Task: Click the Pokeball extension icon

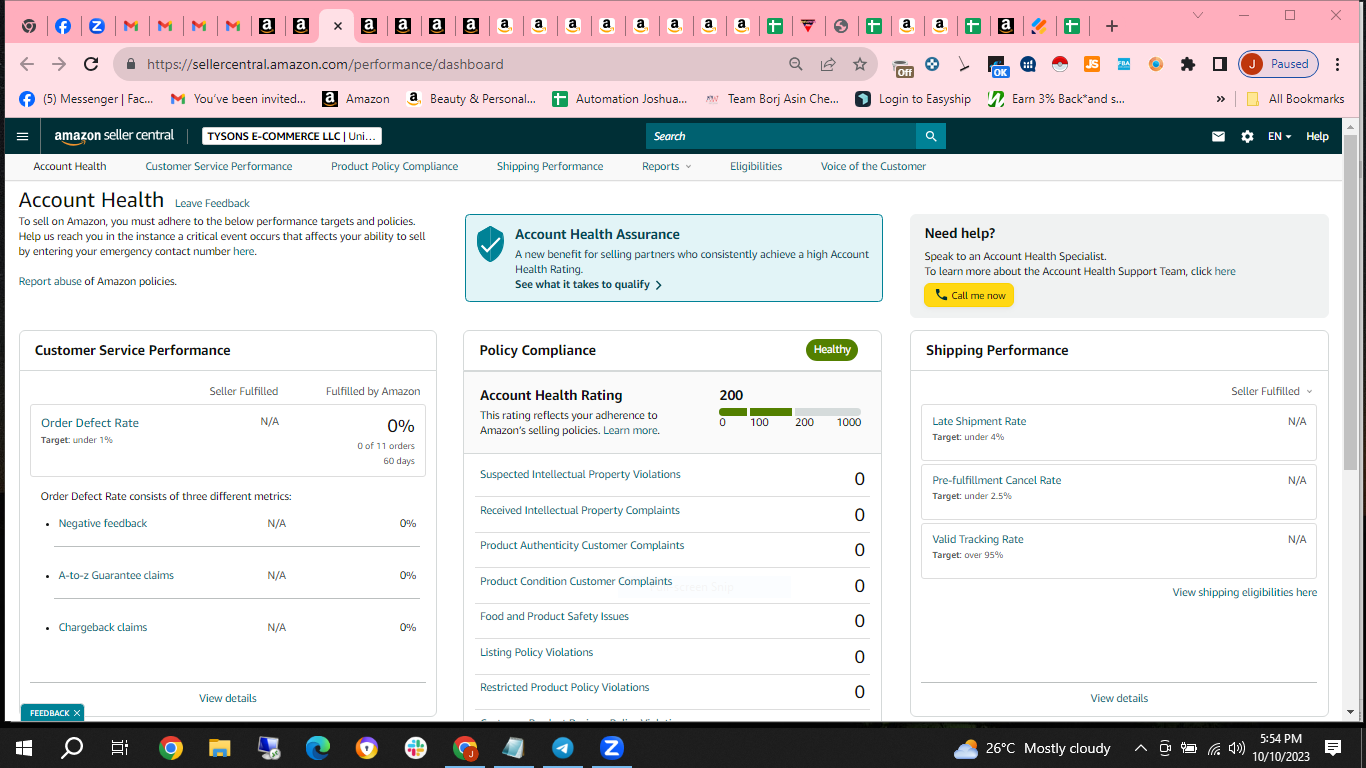Action: click(1061, 64)
